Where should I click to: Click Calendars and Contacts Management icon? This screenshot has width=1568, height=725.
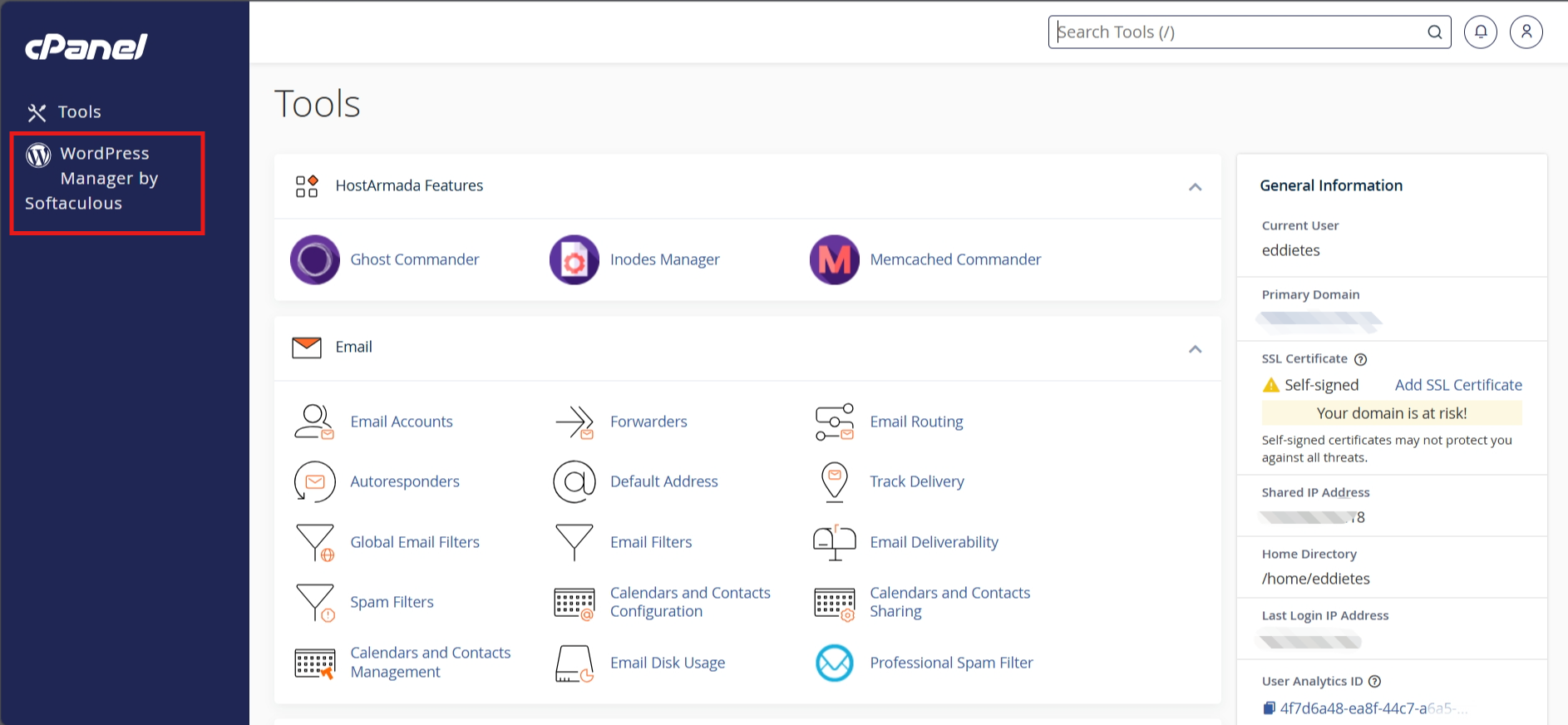315,663
